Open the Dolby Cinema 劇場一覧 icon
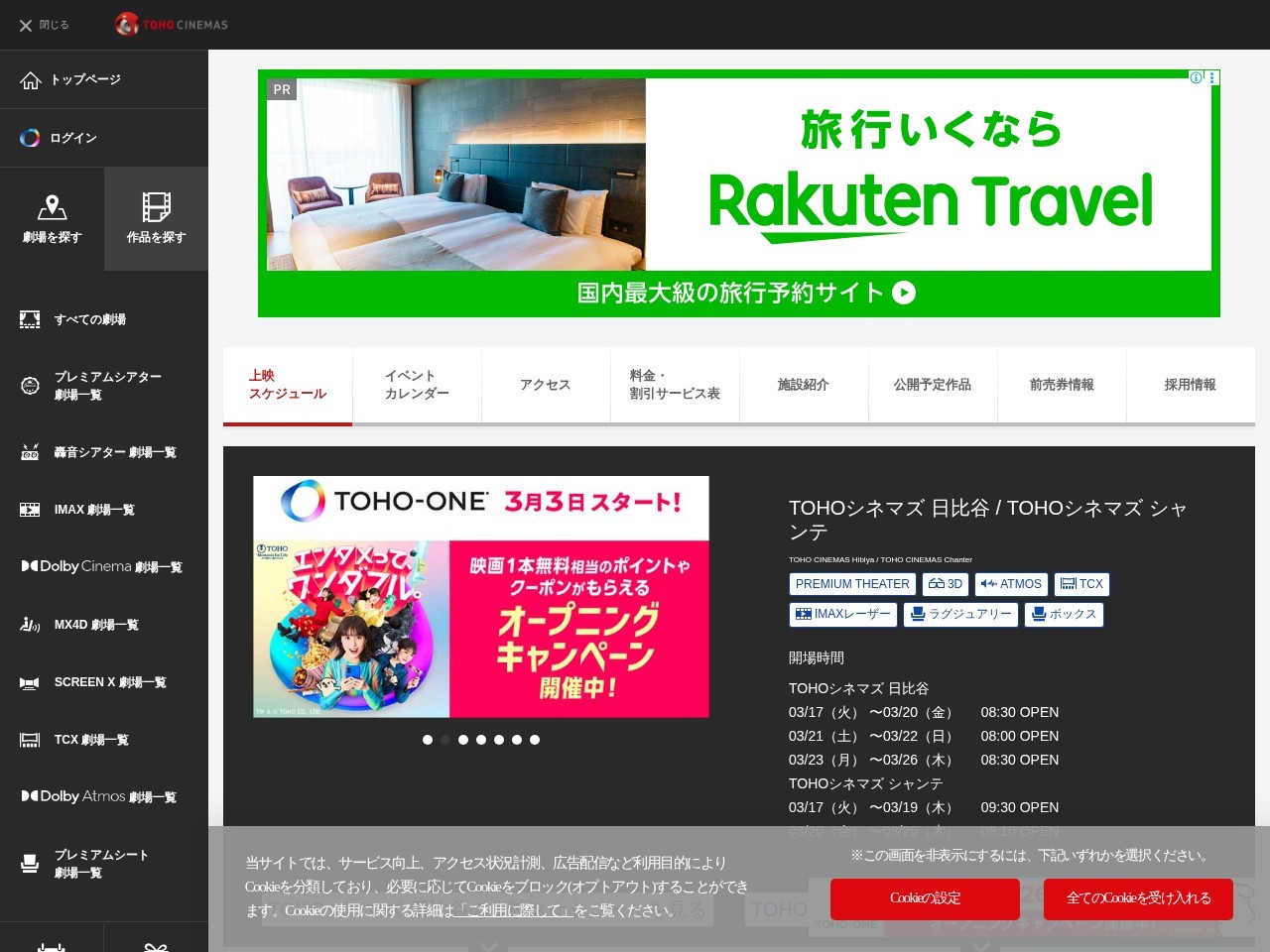The image size is (1270, 952). [x=30, y=566]
